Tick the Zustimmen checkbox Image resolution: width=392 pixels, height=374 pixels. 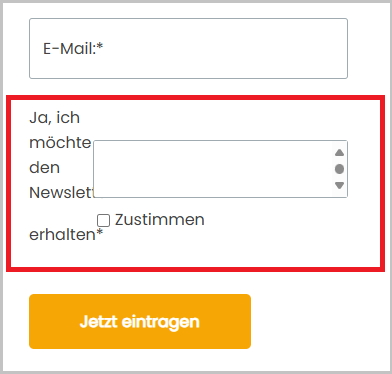[103, 220]
